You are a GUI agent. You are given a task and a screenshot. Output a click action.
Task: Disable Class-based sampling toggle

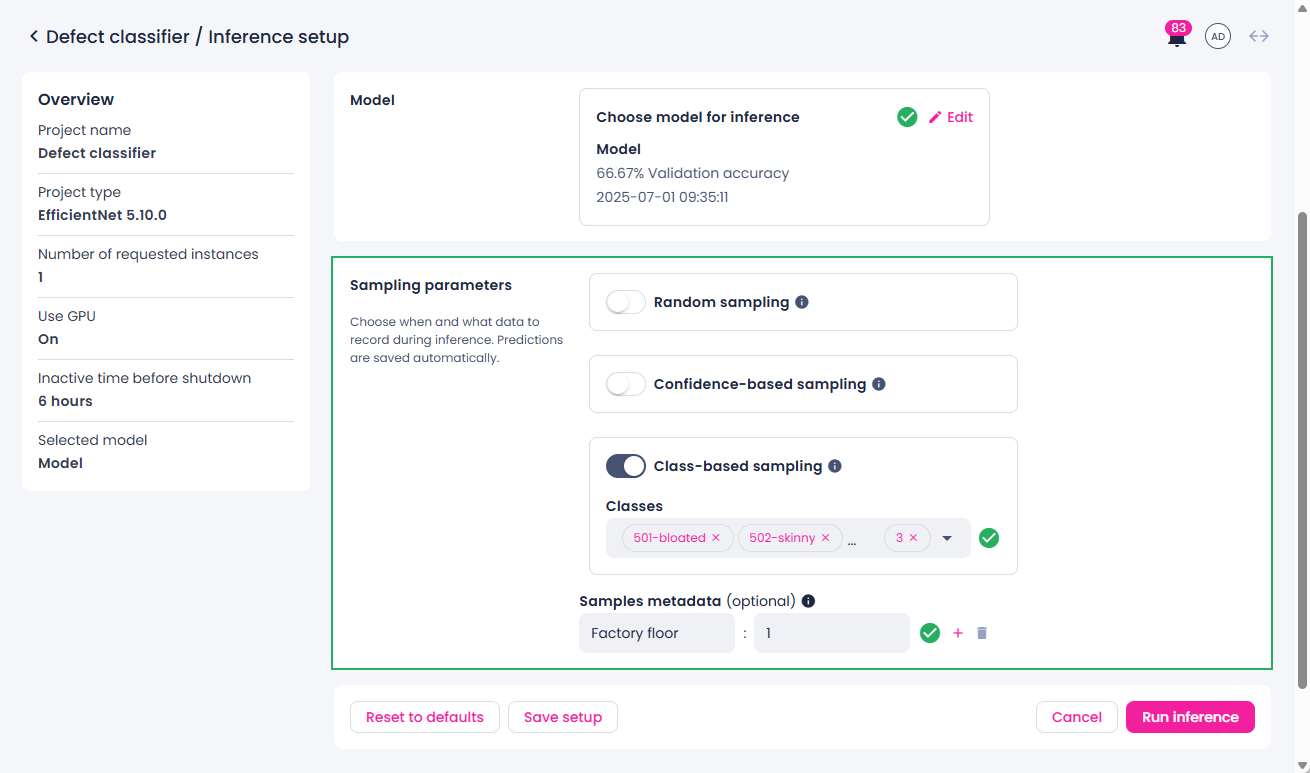(626, 466)
